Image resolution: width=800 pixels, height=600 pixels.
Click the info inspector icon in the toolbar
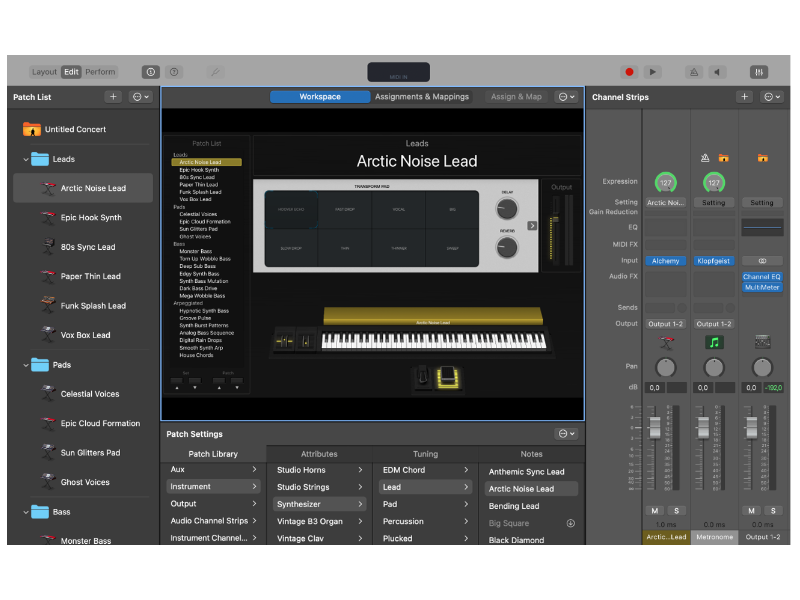click(151, 72)
